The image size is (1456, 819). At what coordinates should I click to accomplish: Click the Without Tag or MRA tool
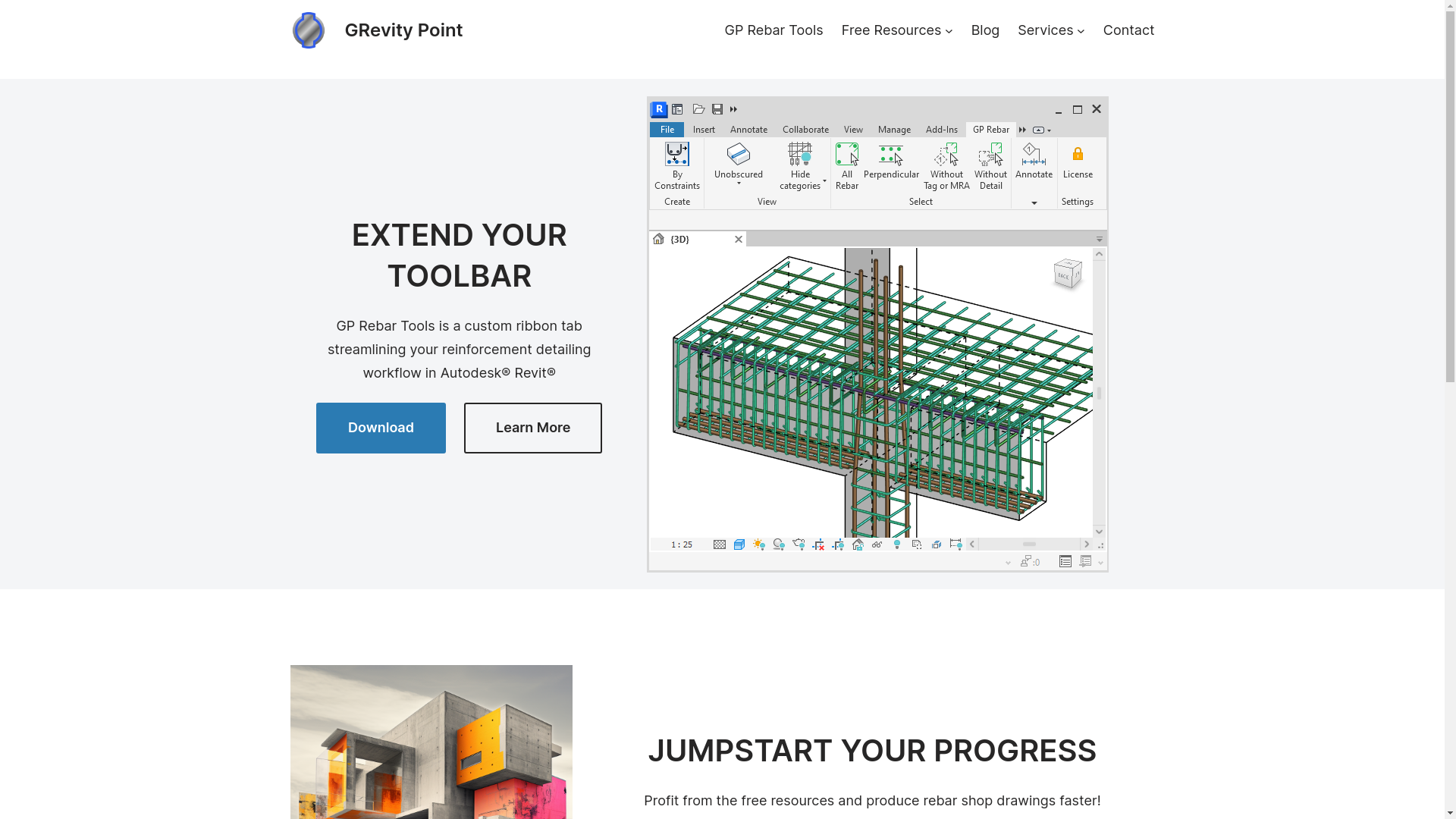click(x=946, y=167)
